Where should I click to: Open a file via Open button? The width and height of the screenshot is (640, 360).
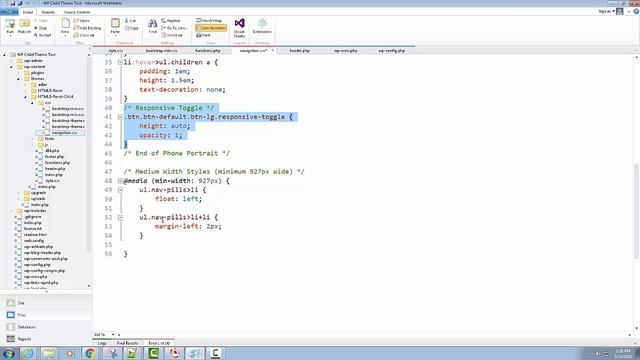click(82, 20)
